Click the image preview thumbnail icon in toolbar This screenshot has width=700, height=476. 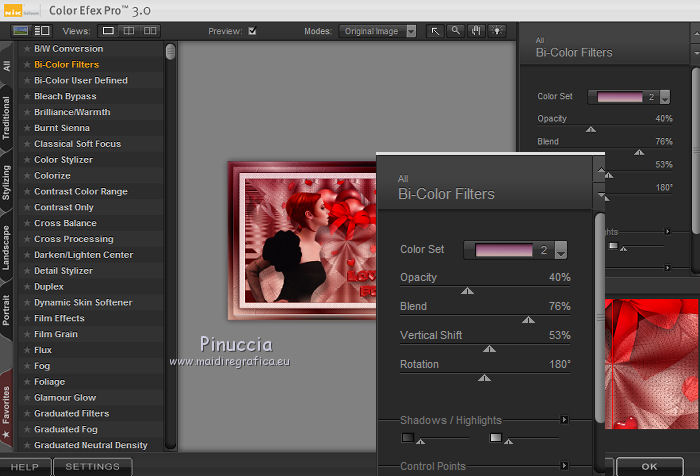coord(21,31)
